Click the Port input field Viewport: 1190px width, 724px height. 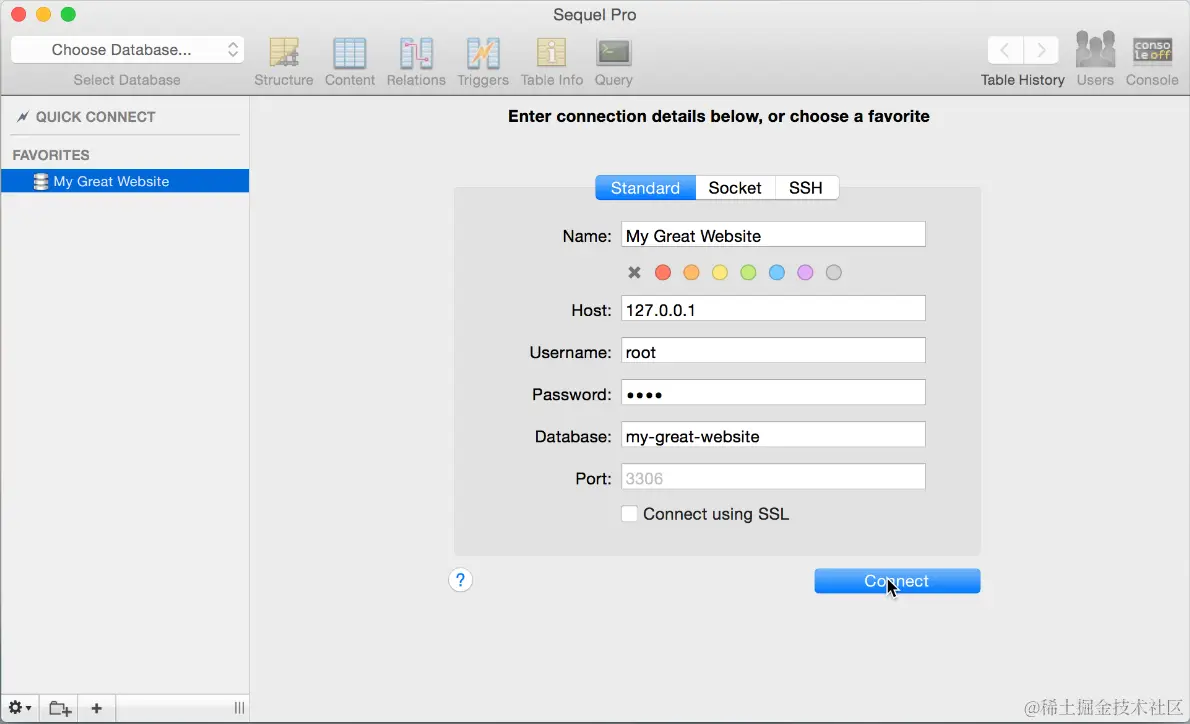[x=773, y=477]
